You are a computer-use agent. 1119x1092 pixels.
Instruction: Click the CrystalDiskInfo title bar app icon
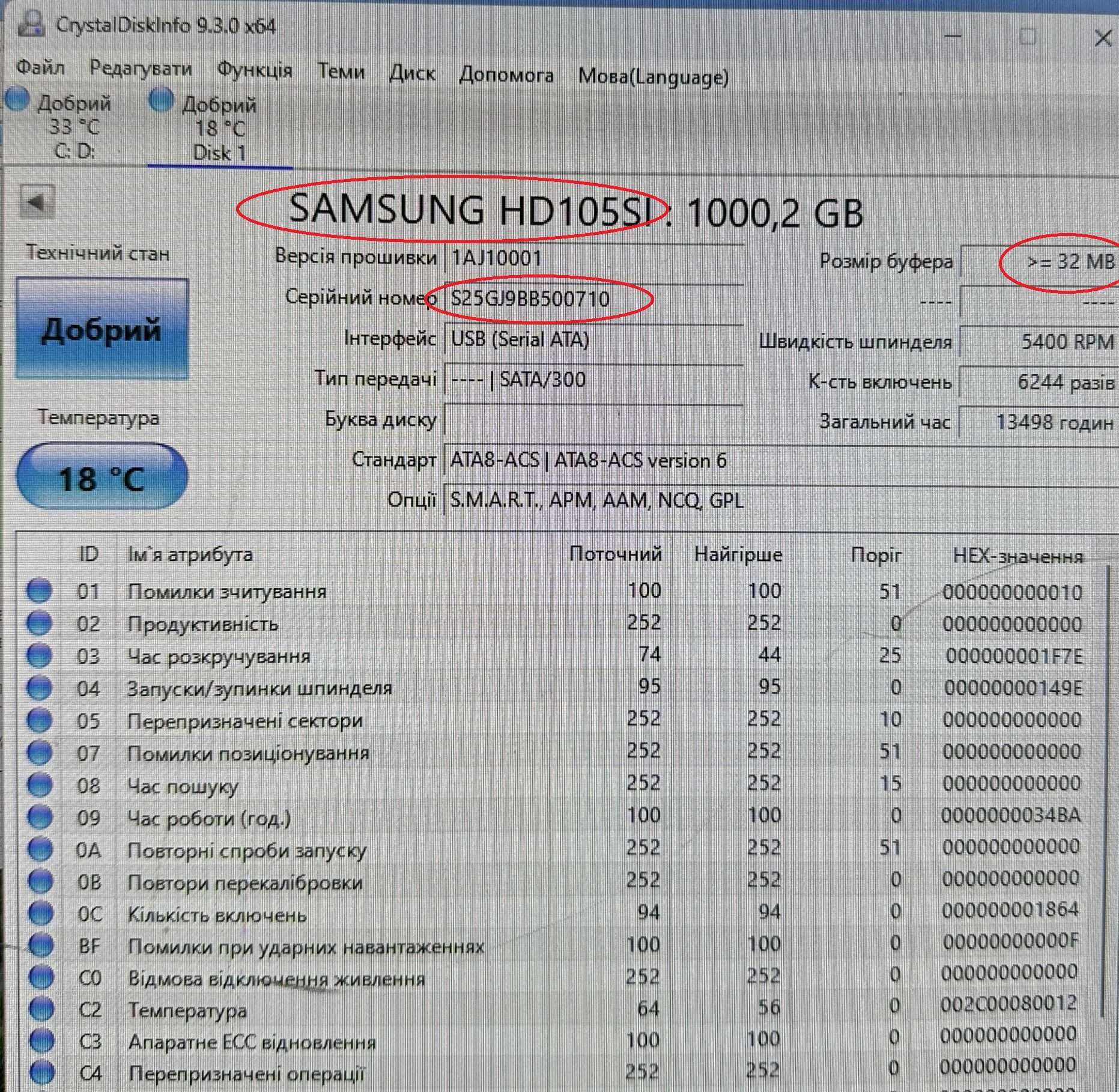tap(32, 23)
